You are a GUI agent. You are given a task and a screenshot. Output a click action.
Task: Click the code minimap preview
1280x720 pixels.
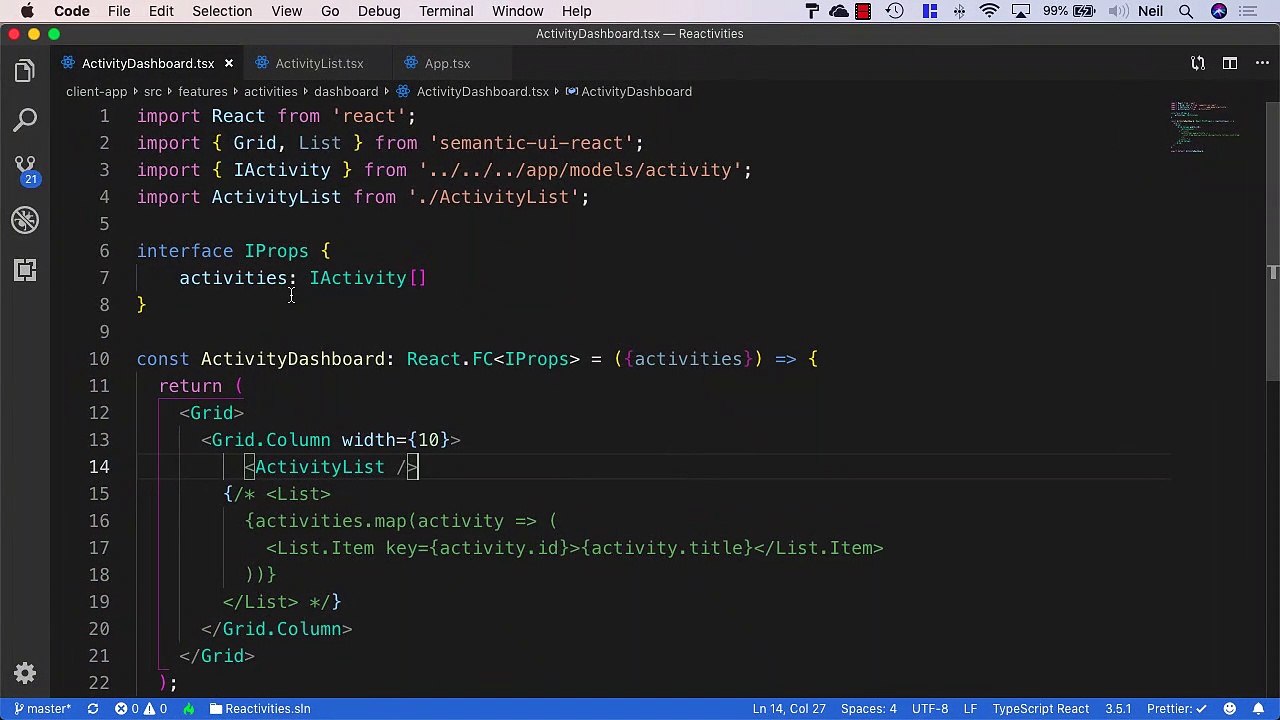pyautogui.click(x=1206, y=127)
